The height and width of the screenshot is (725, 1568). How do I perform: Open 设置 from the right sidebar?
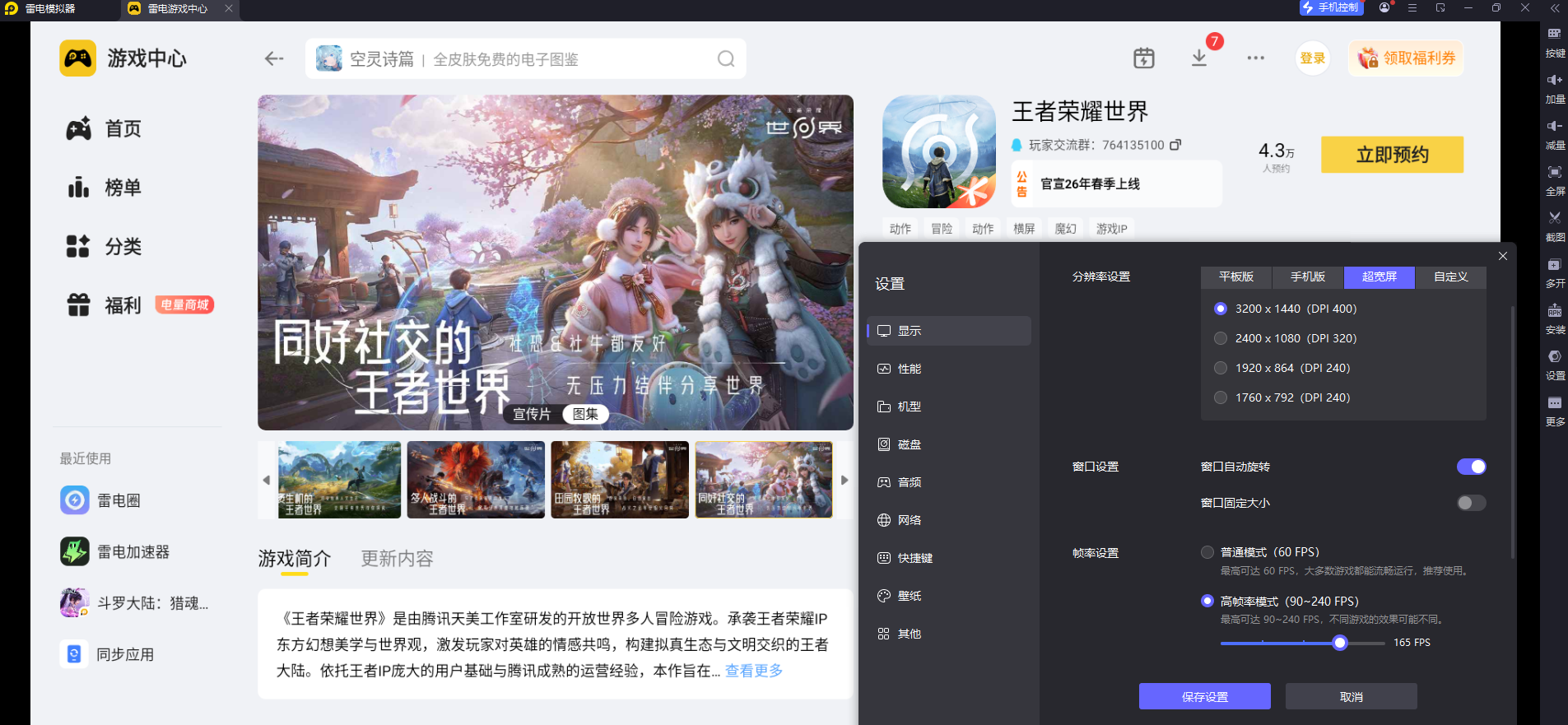tap(1555, 365)
